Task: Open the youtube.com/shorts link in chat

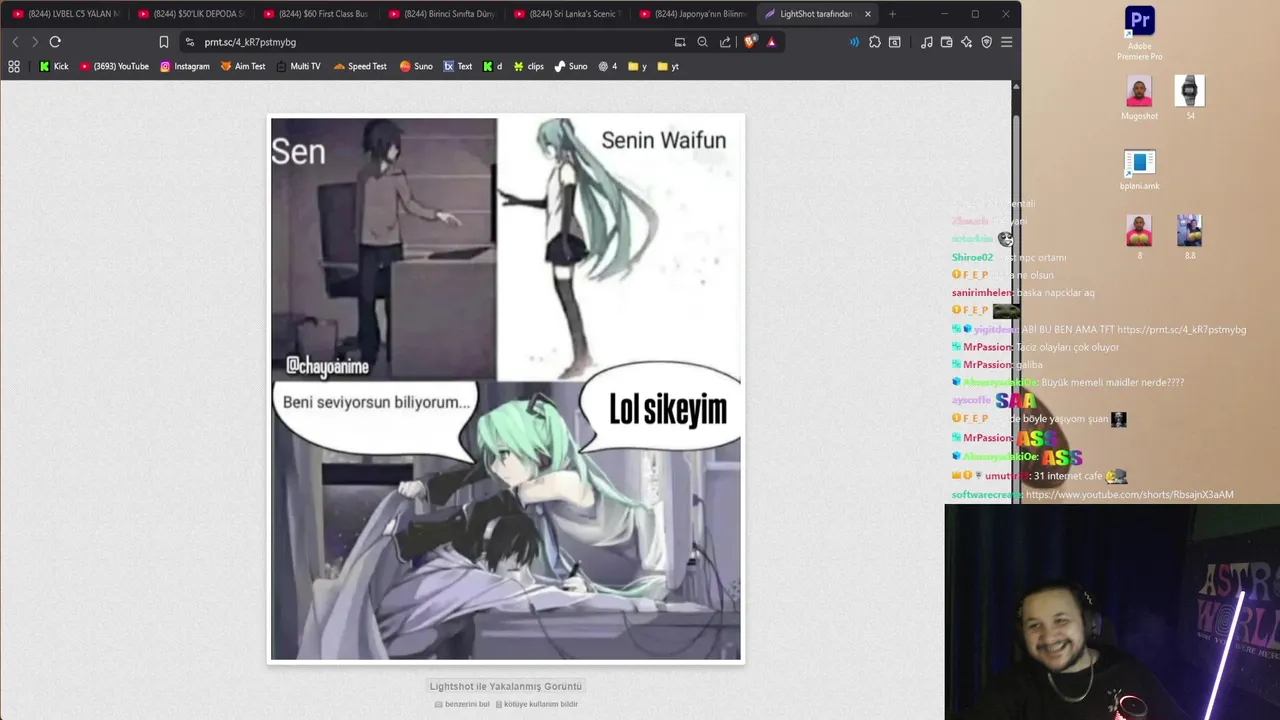Action: (1129, 495)
